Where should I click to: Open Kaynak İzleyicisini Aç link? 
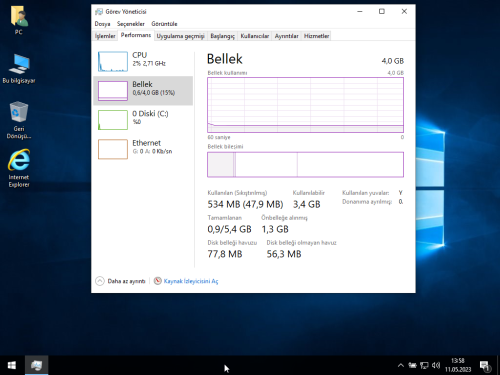pos(191,281)
